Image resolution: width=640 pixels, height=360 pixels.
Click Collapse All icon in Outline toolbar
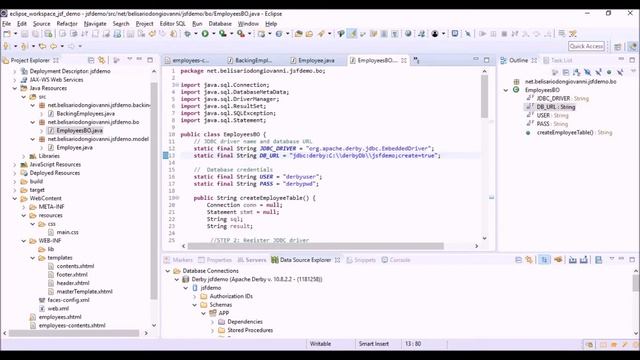[566, 72]
